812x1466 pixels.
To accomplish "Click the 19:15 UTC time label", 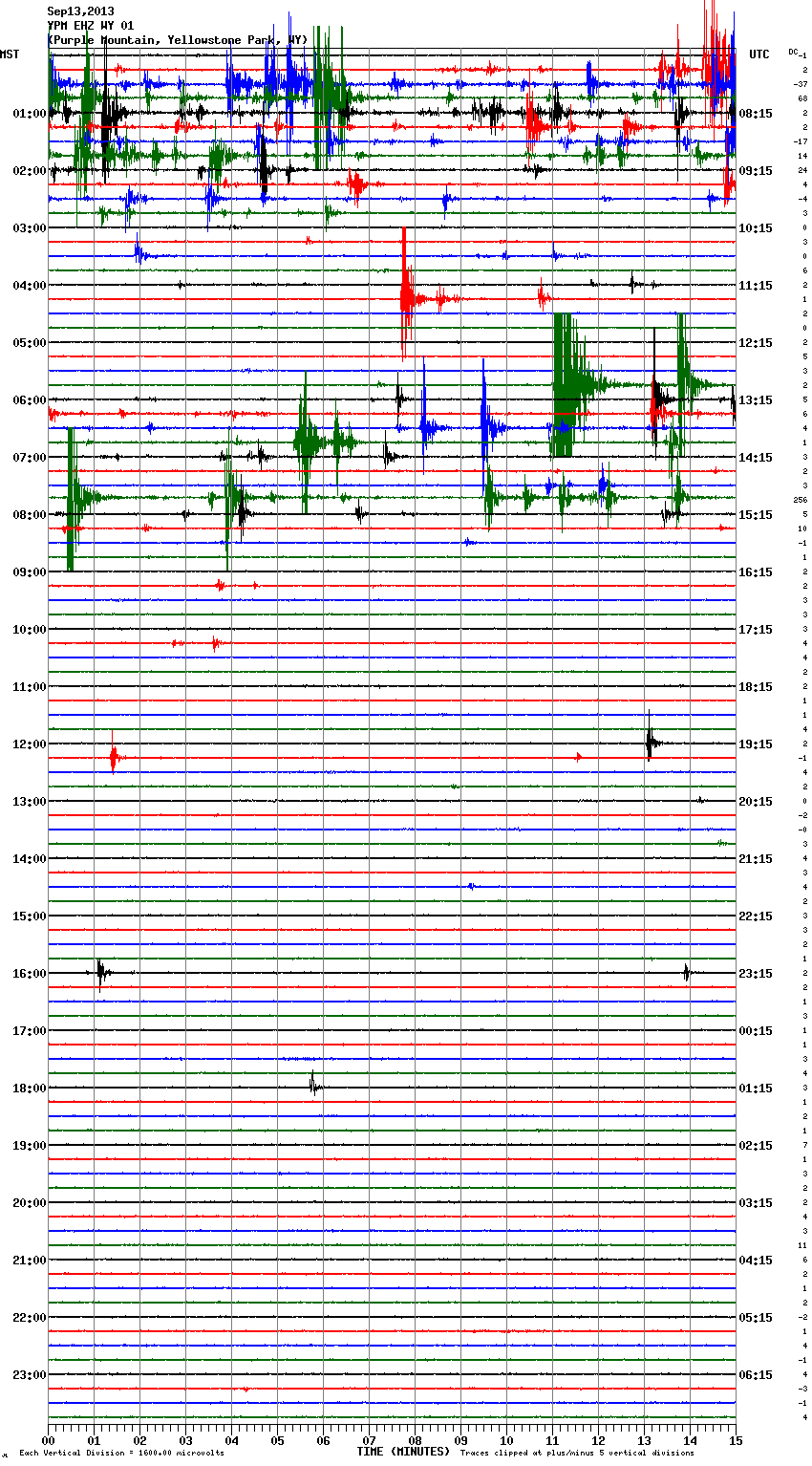I will click(x=756, y=744).
